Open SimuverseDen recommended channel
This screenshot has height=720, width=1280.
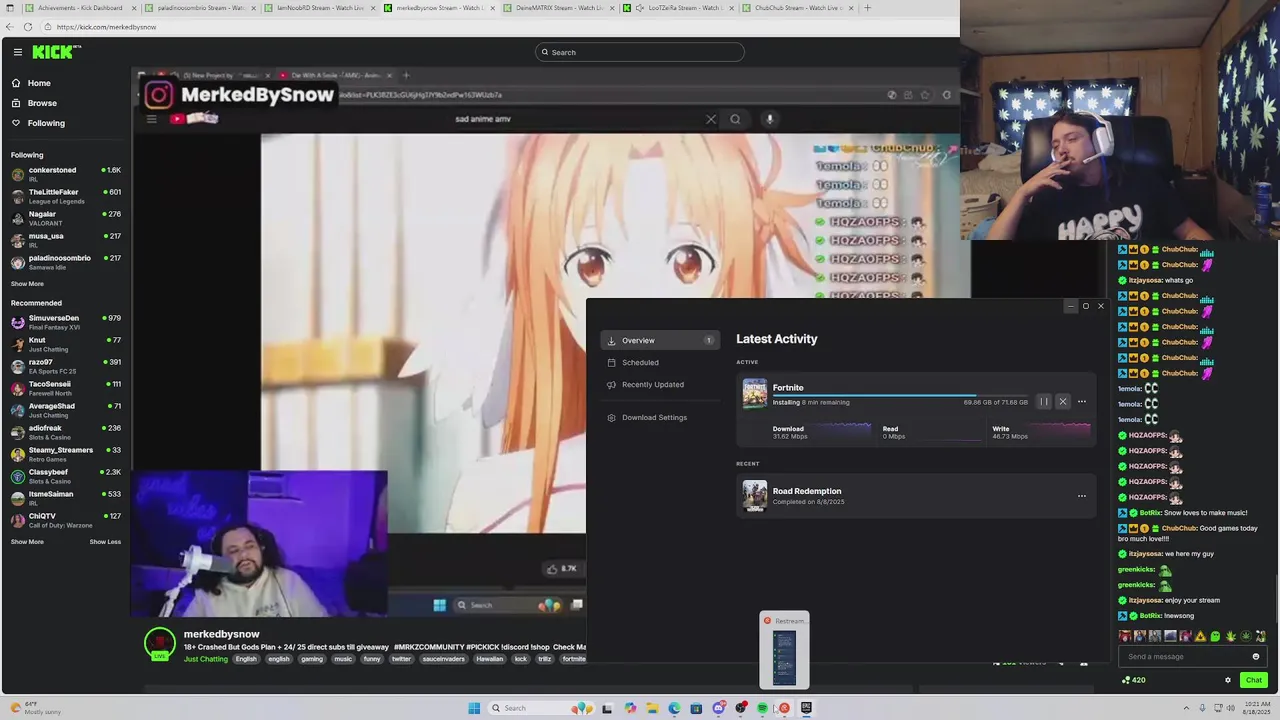(x=65, y=322)
